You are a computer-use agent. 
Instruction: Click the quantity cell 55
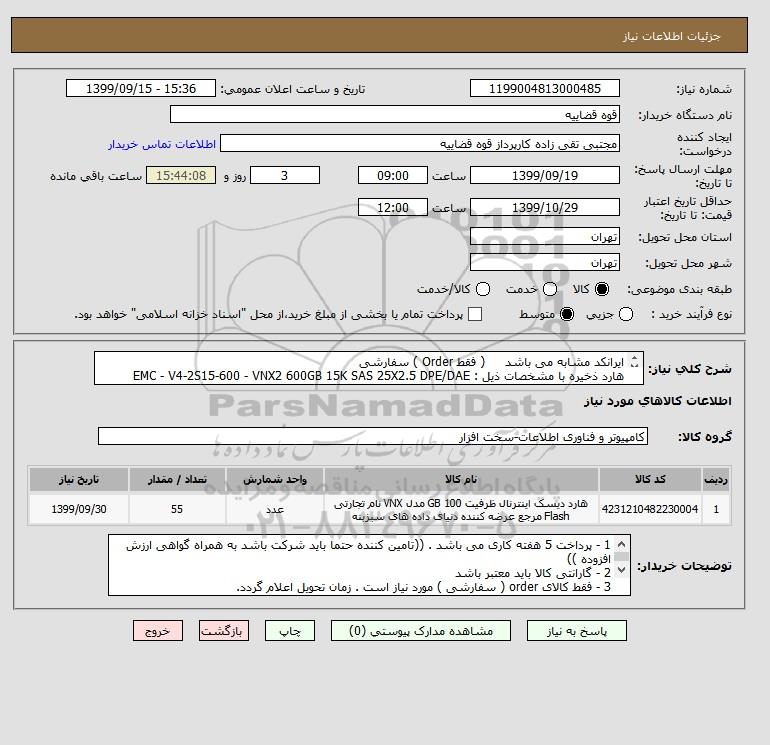click(177, 509)
